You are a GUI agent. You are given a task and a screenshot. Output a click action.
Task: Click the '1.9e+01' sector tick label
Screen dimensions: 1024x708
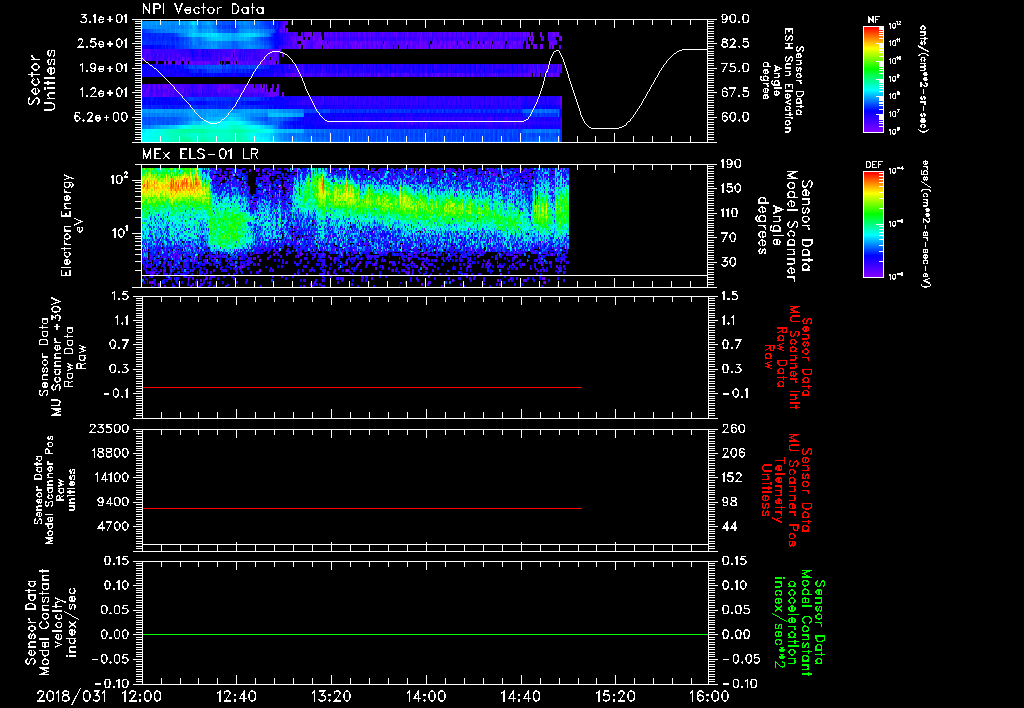click(x=106, y=68)
